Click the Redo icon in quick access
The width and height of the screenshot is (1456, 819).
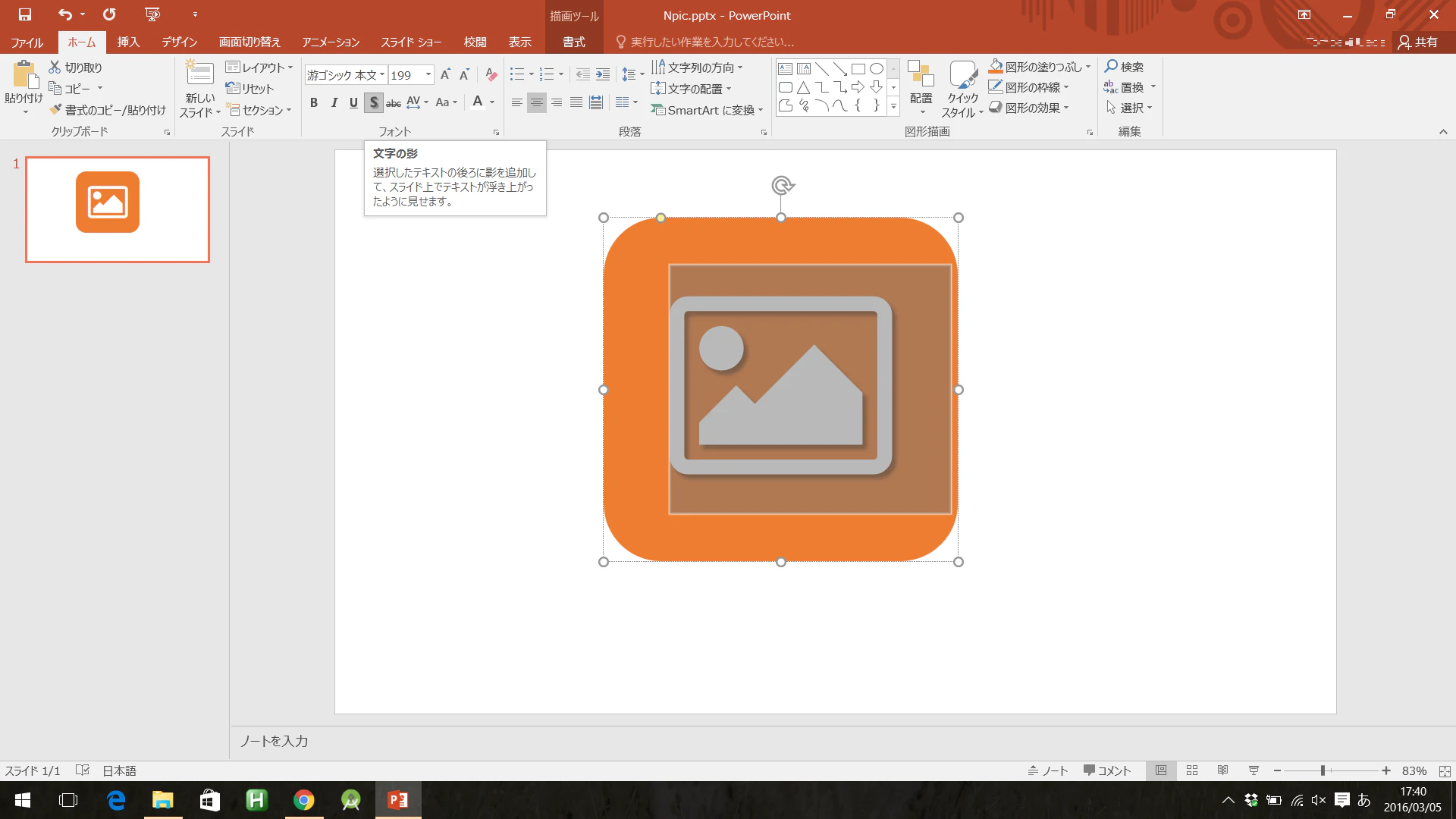110,14
